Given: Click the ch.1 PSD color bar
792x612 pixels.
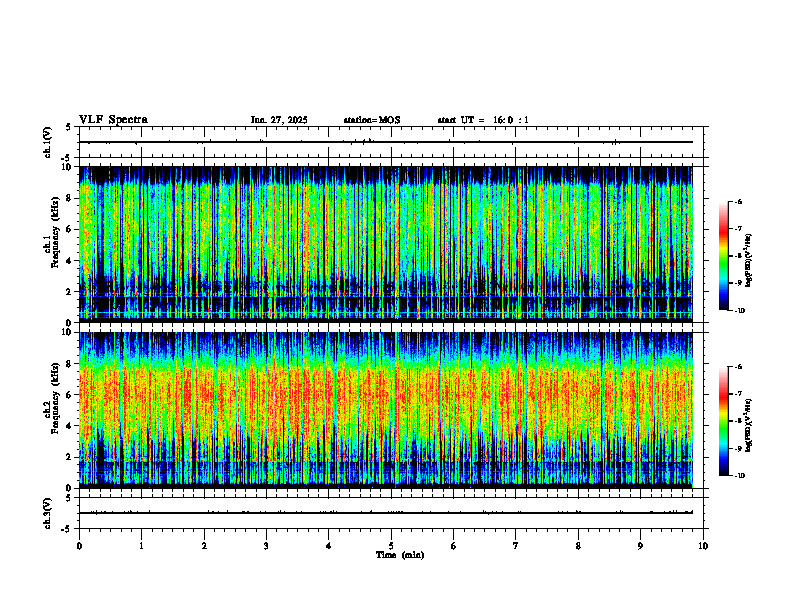Looking at the screenshot, I should click(723, 256).
